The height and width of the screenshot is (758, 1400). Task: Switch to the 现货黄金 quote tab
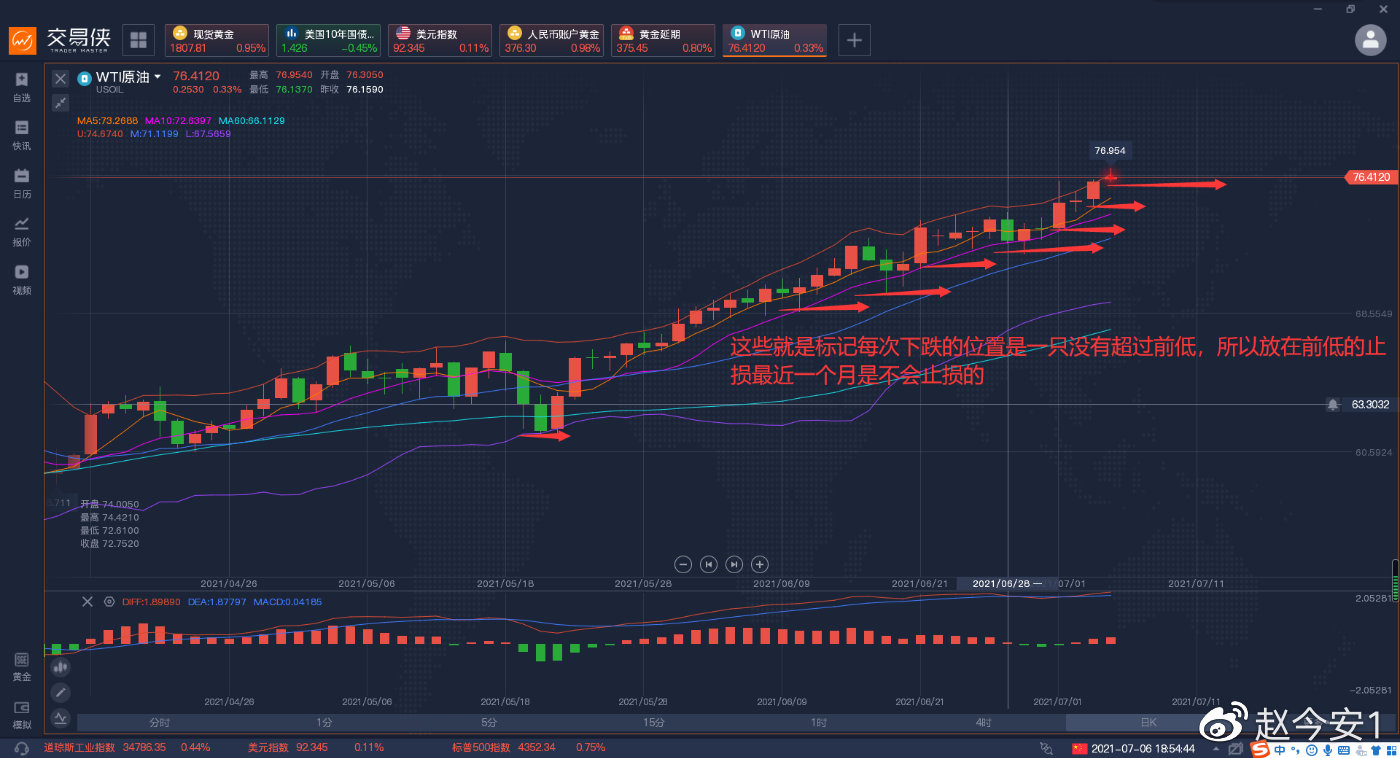[x=217, y=40]
